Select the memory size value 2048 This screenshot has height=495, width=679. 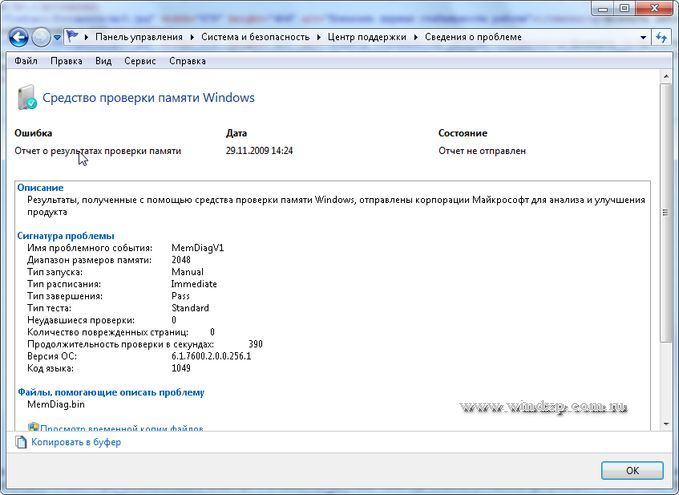[x=181, y=260]
